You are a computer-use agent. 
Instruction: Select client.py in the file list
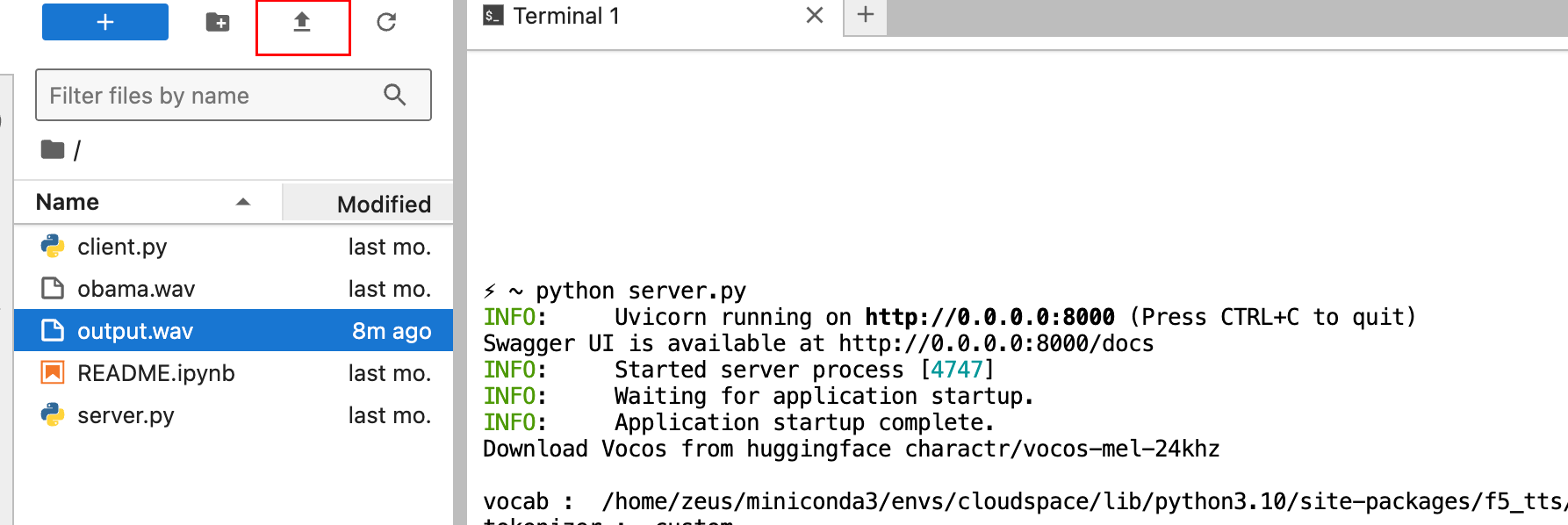click(122, 247)
